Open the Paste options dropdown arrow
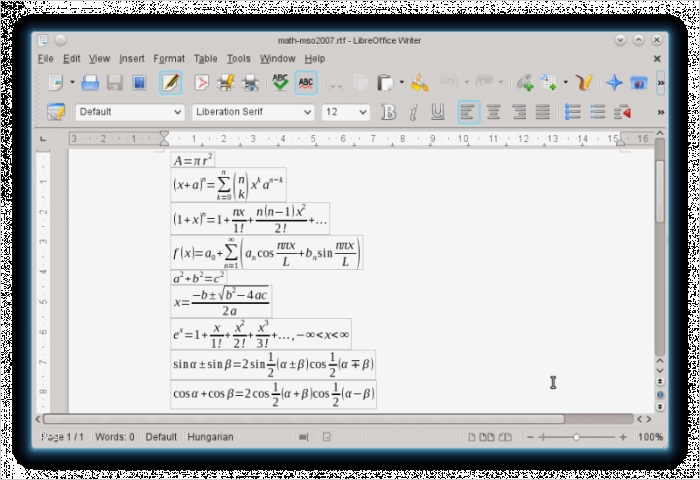This screenshot has width=700, height=480. pyautogui.click(x=401, y=82)
